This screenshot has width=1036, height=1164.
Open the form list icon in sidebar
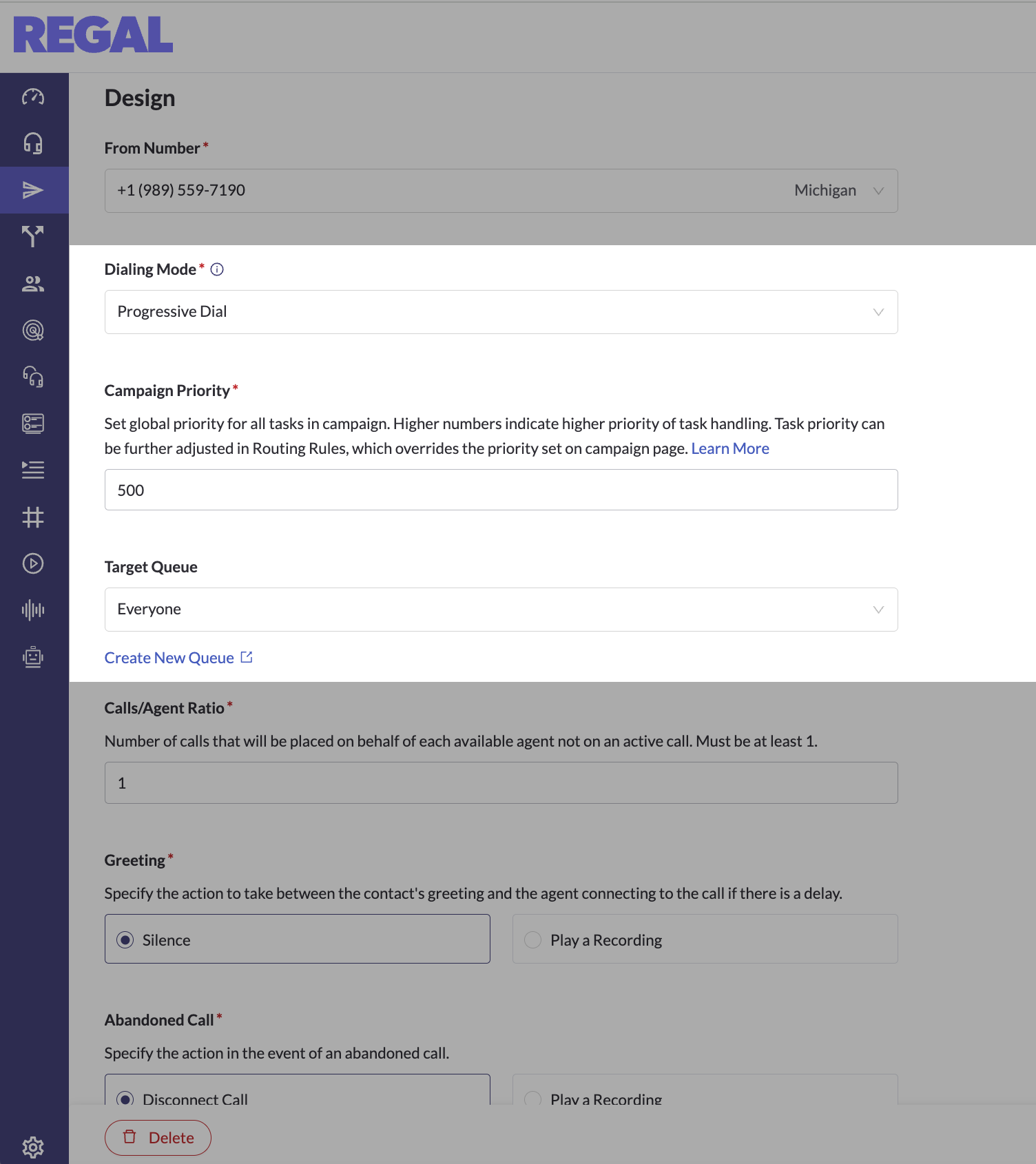[x=33, y=424]
